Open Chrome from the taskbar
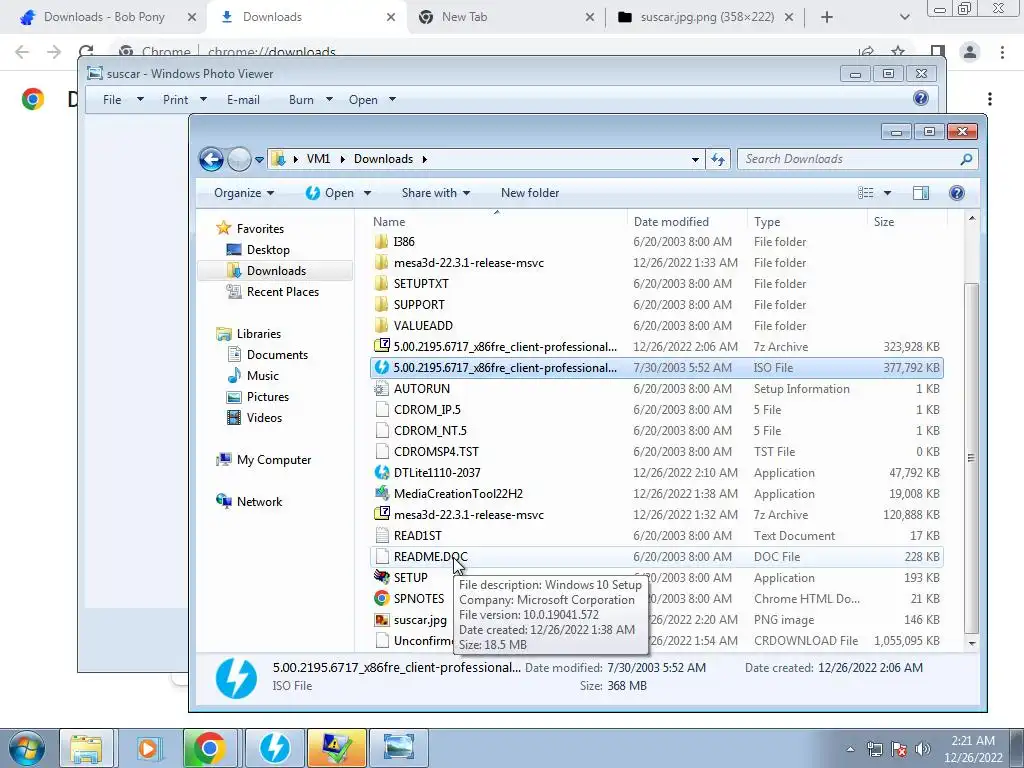1024x768 pixels. click(209, 748)
